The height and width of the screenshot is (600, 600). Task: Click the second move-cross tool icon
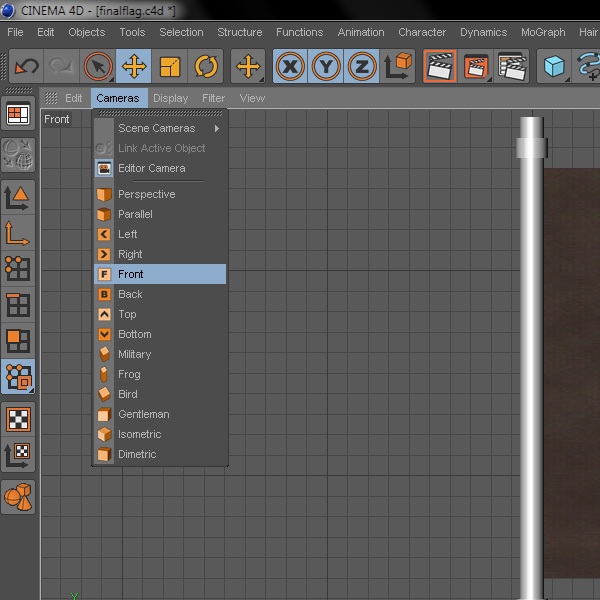[x=248, y=66]
